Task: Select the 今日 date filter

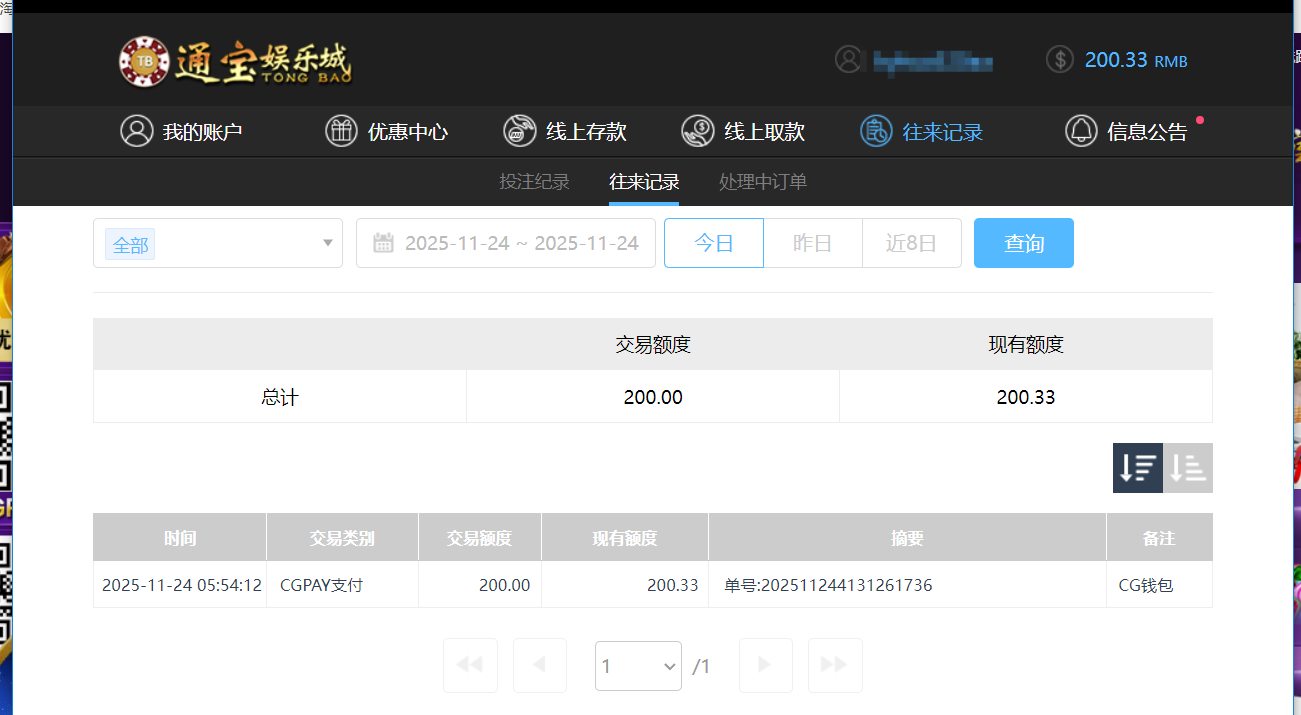Action: click(x=713, y=242)
